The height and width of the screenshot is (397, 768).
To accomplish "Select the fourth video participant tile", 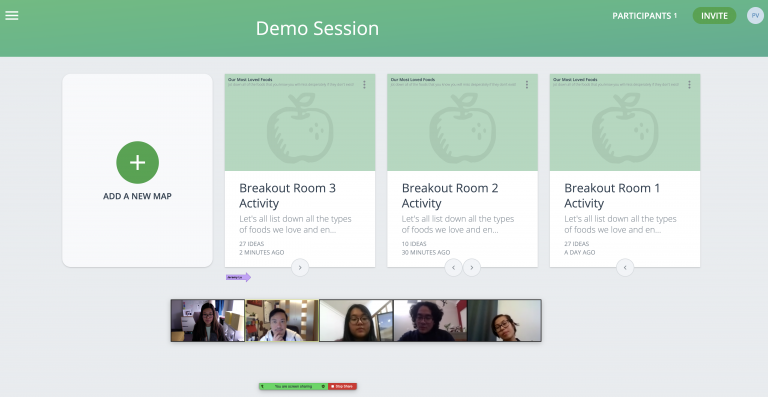I will click(431, 321).
